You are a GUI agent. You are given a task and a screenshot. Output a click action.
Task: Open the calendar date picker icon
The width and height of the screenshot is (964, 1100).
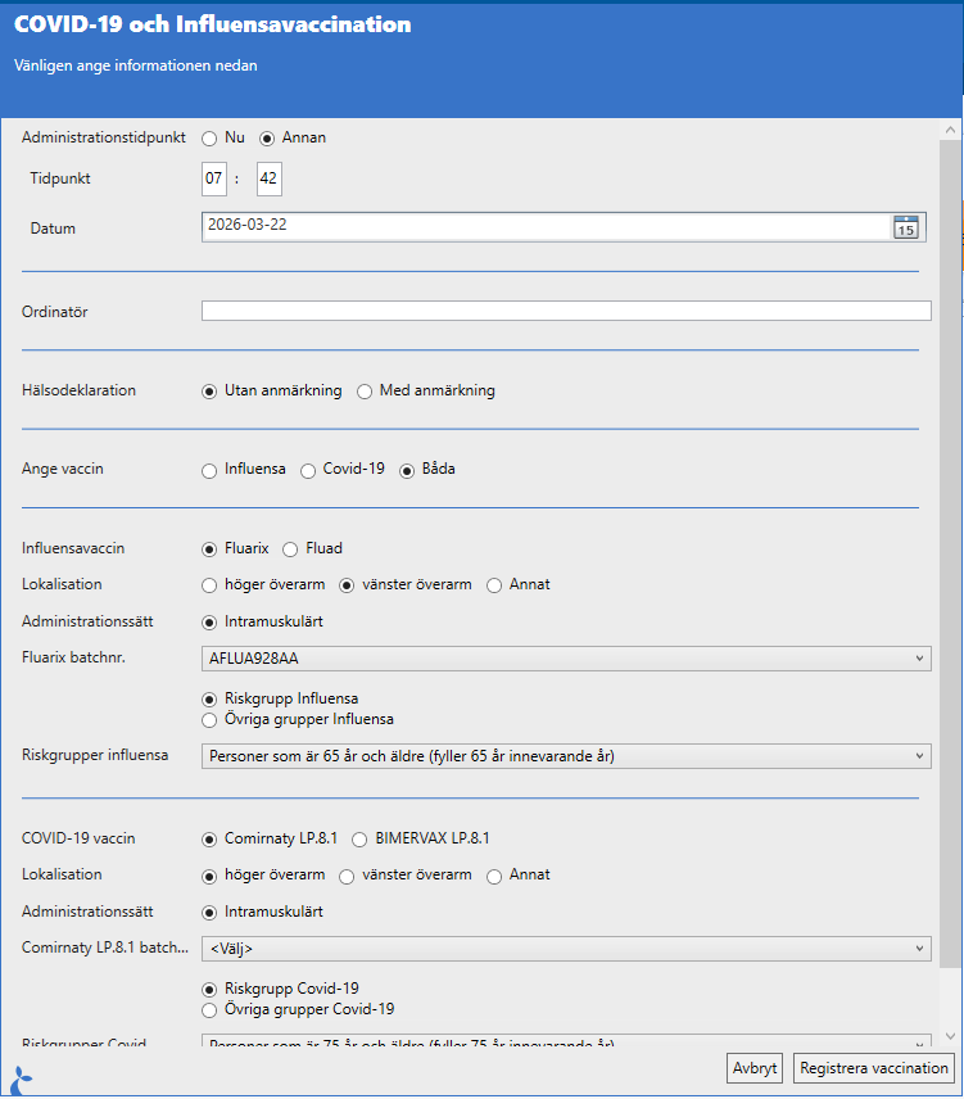pos(904,227)
